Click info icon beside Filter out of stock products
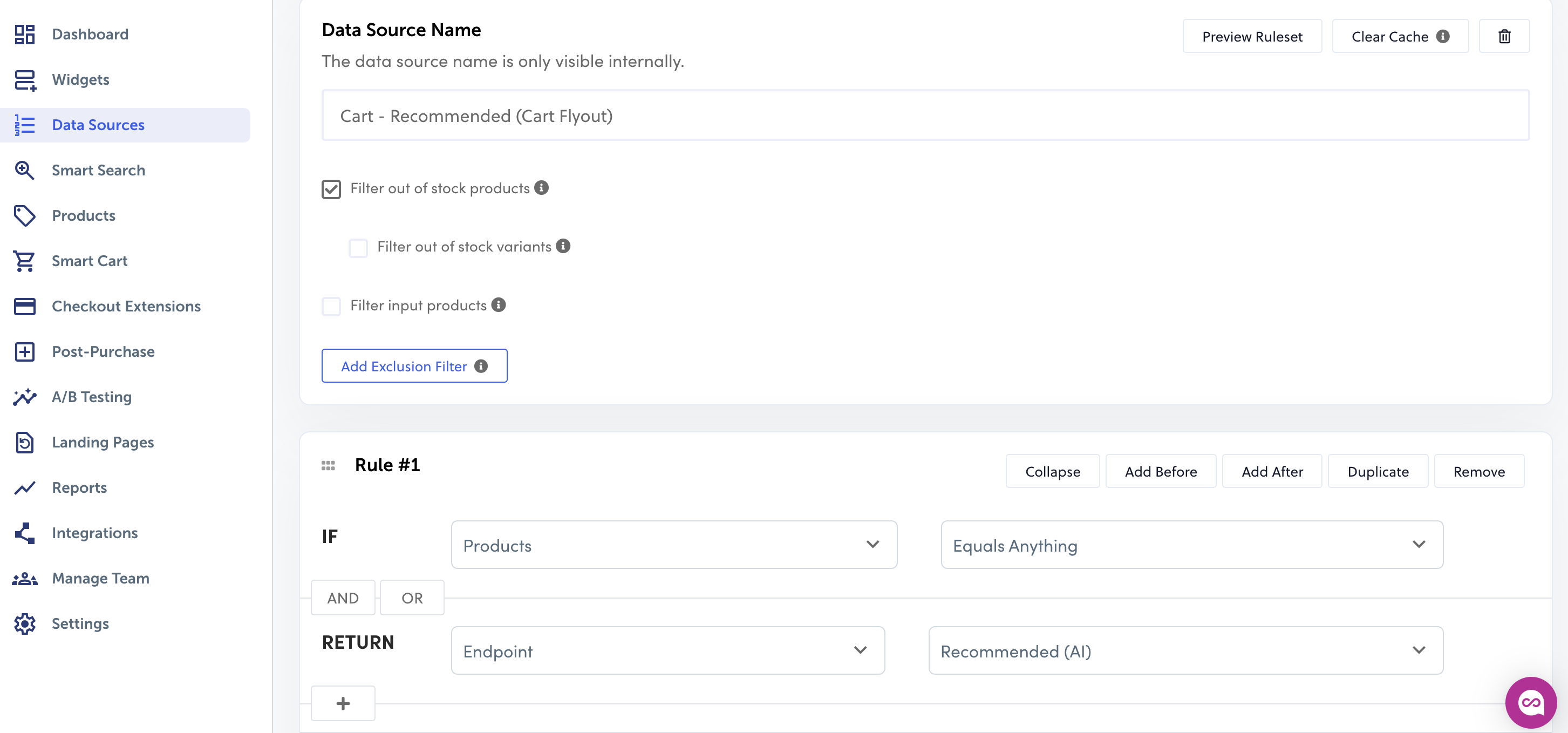 (x=541, y=187)
